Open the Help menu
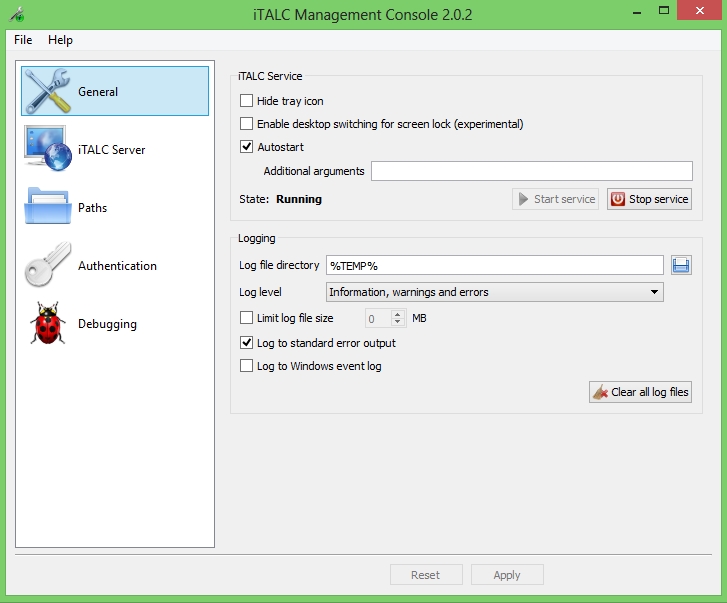 click(x=60, y=40)
